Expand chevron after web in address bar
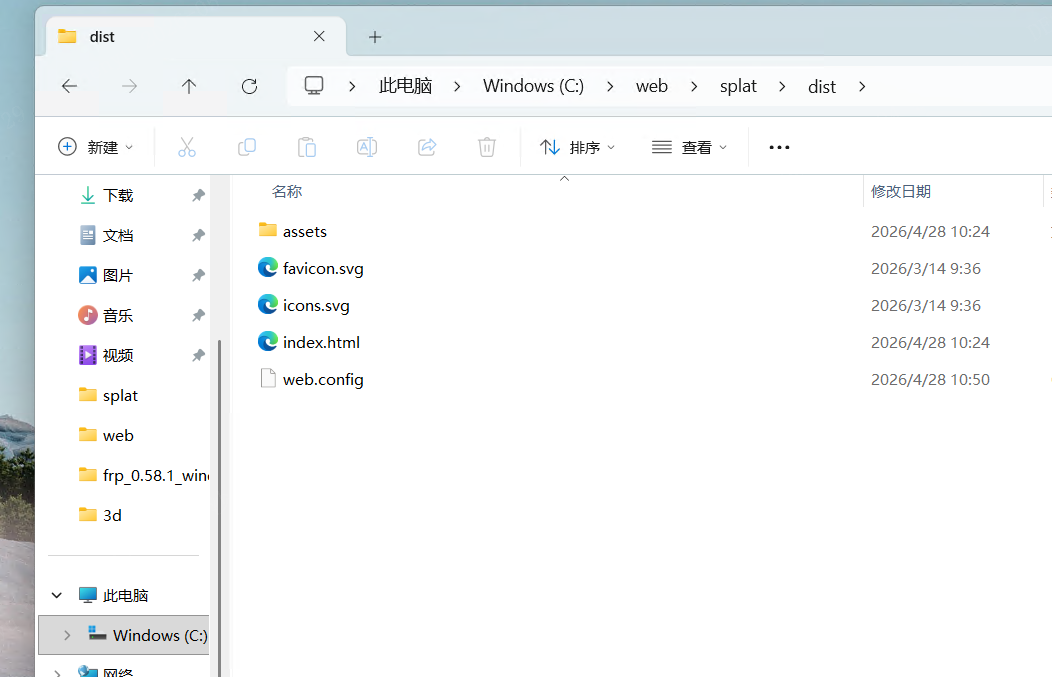Viewport: 1052px width, 677px height. [x=694, y=87]
